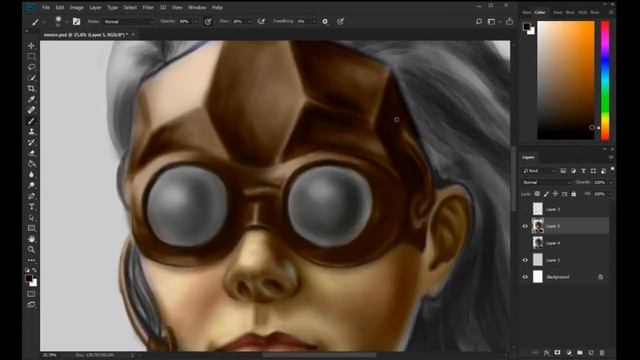
Task: Select the Healing Brush tool
Action: click(31, 110)
